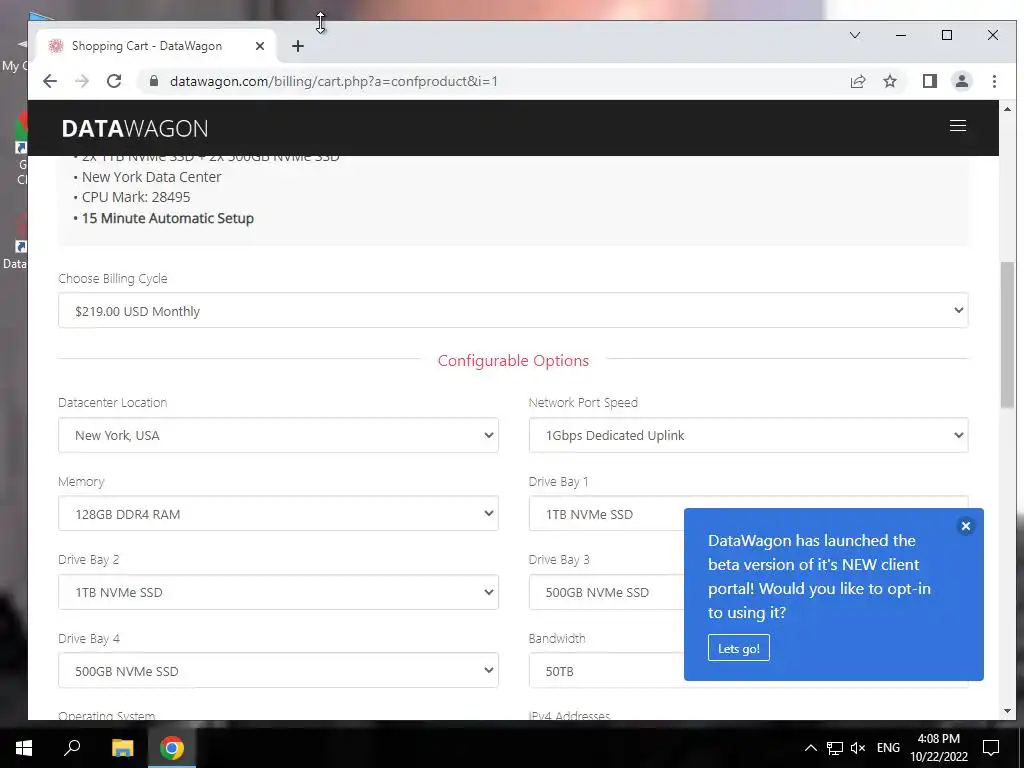Open the Drive Bay 2 dropdown
This screenshot has height=768, width=1024.
pos(278,592)
